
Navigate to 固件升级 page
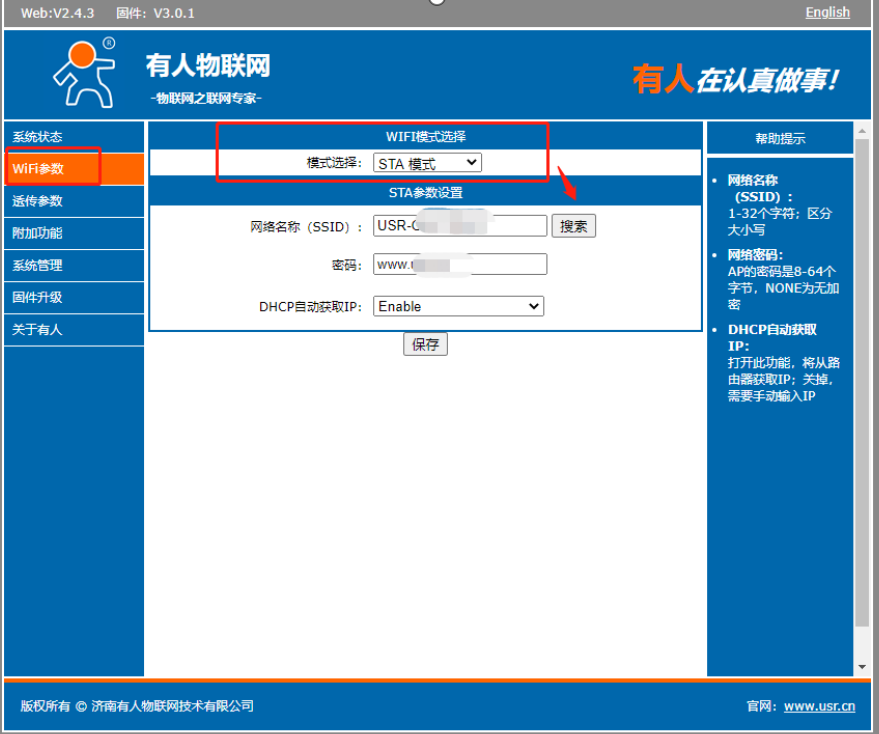[38, 297]
